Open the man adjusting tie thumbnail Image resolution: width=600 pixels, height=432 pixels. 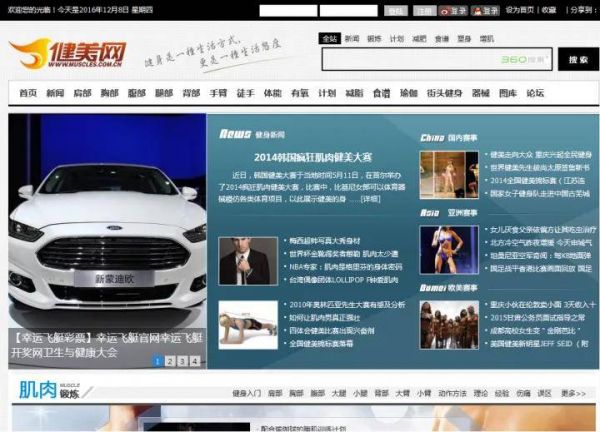click(x=248, y=261)
